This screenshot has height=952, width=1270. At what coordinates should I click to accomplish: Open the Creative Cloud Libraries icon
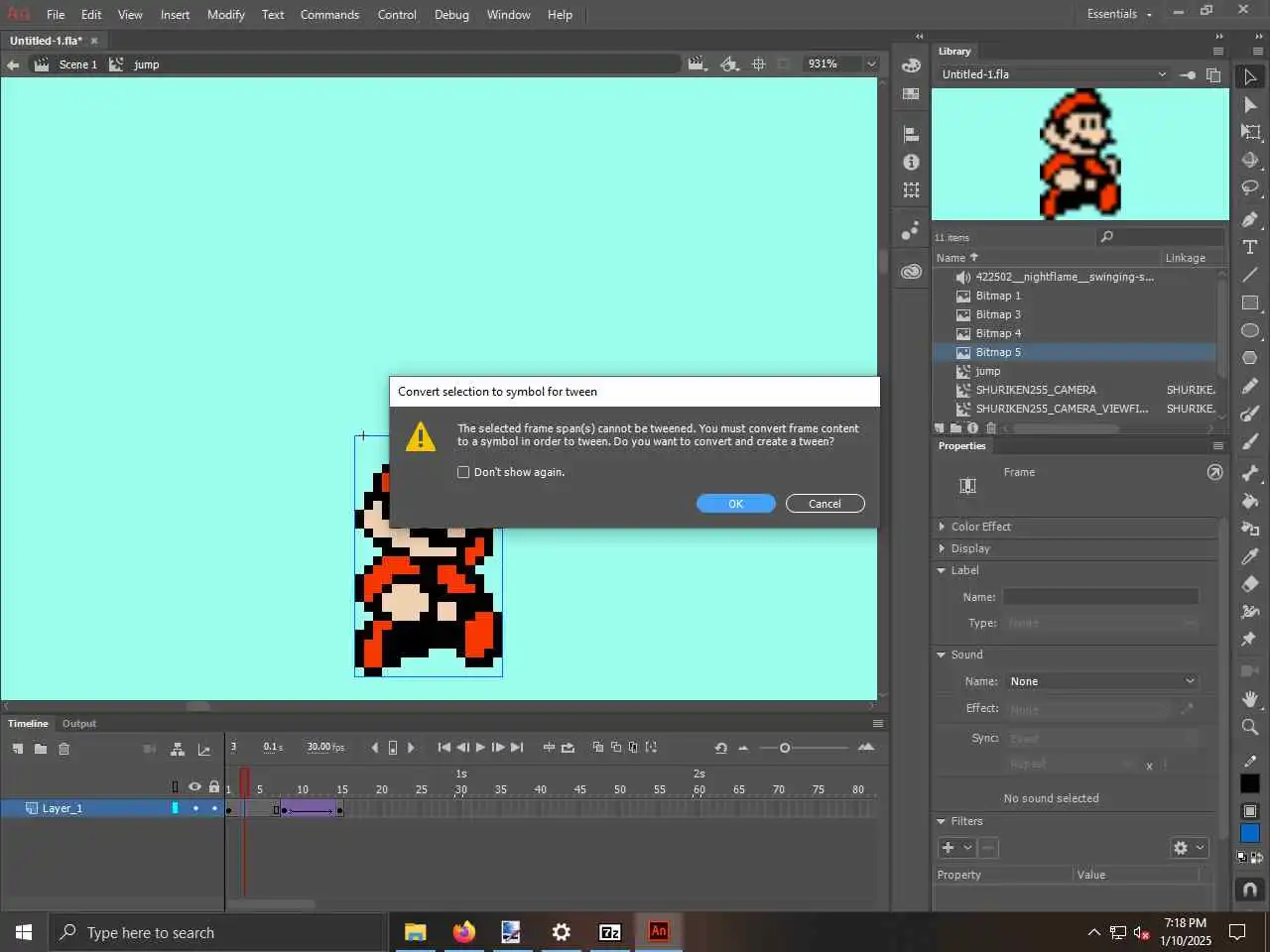click(x=911, y=271)
